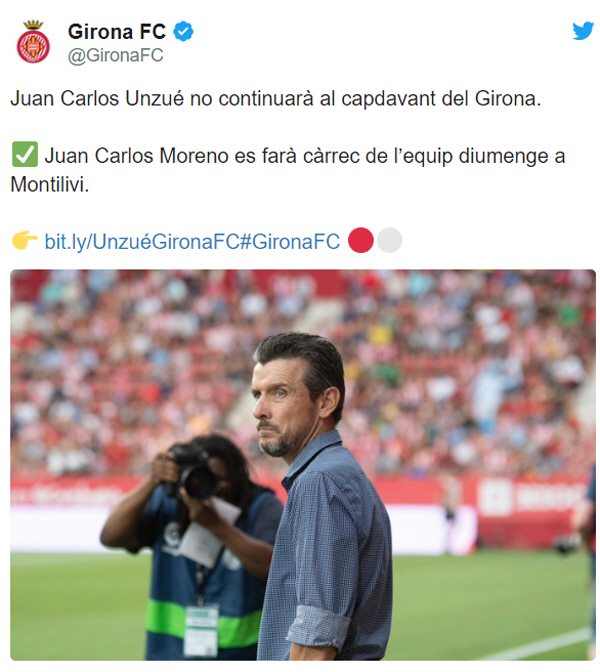Click the tweet sentence about Unzué not continuing
Image resolution: width=600 pixels, height=672 pixels.
276,99
